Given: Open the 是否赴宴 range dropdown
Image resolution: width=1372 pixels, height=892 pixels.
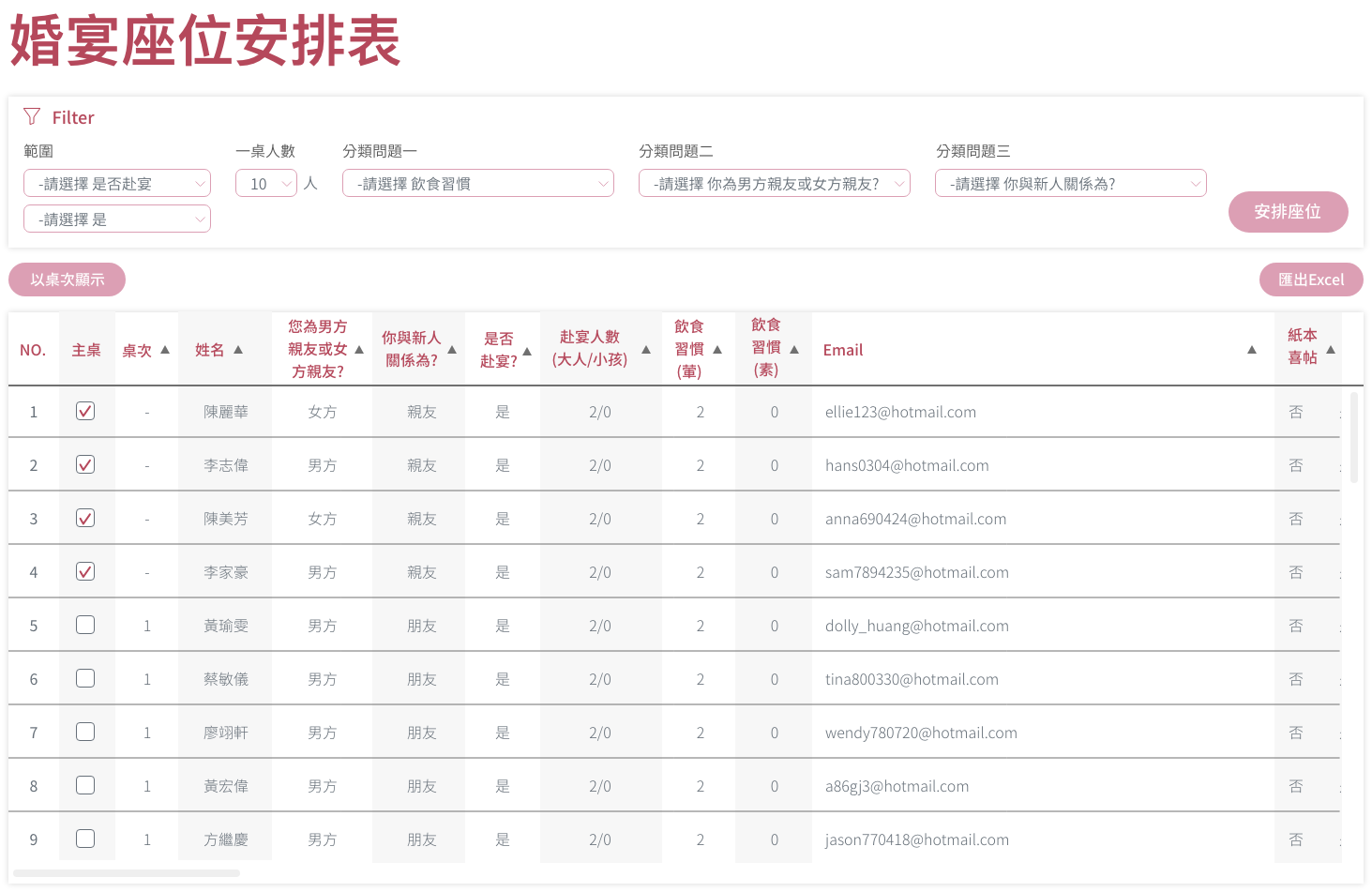Looking at the screenshot, I should pyautogui.click(x=117, y=184).
